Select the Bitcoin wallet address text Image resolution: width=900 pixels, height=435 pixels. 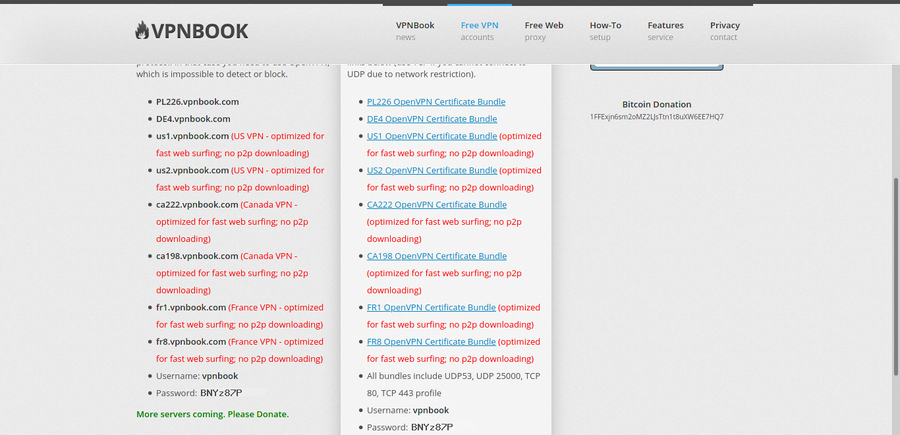coord(657,116)
